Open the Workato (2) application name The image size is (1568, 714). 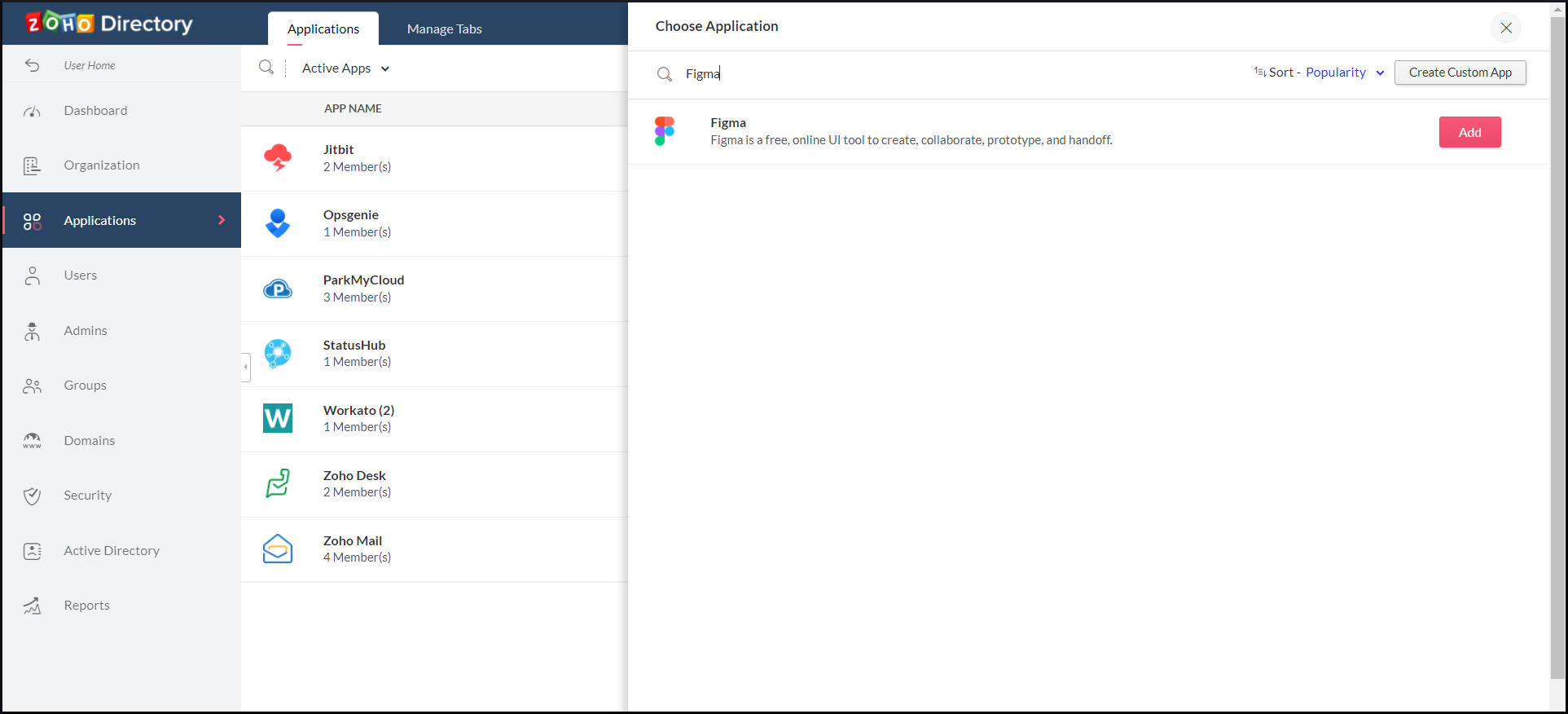pos(358,410)
